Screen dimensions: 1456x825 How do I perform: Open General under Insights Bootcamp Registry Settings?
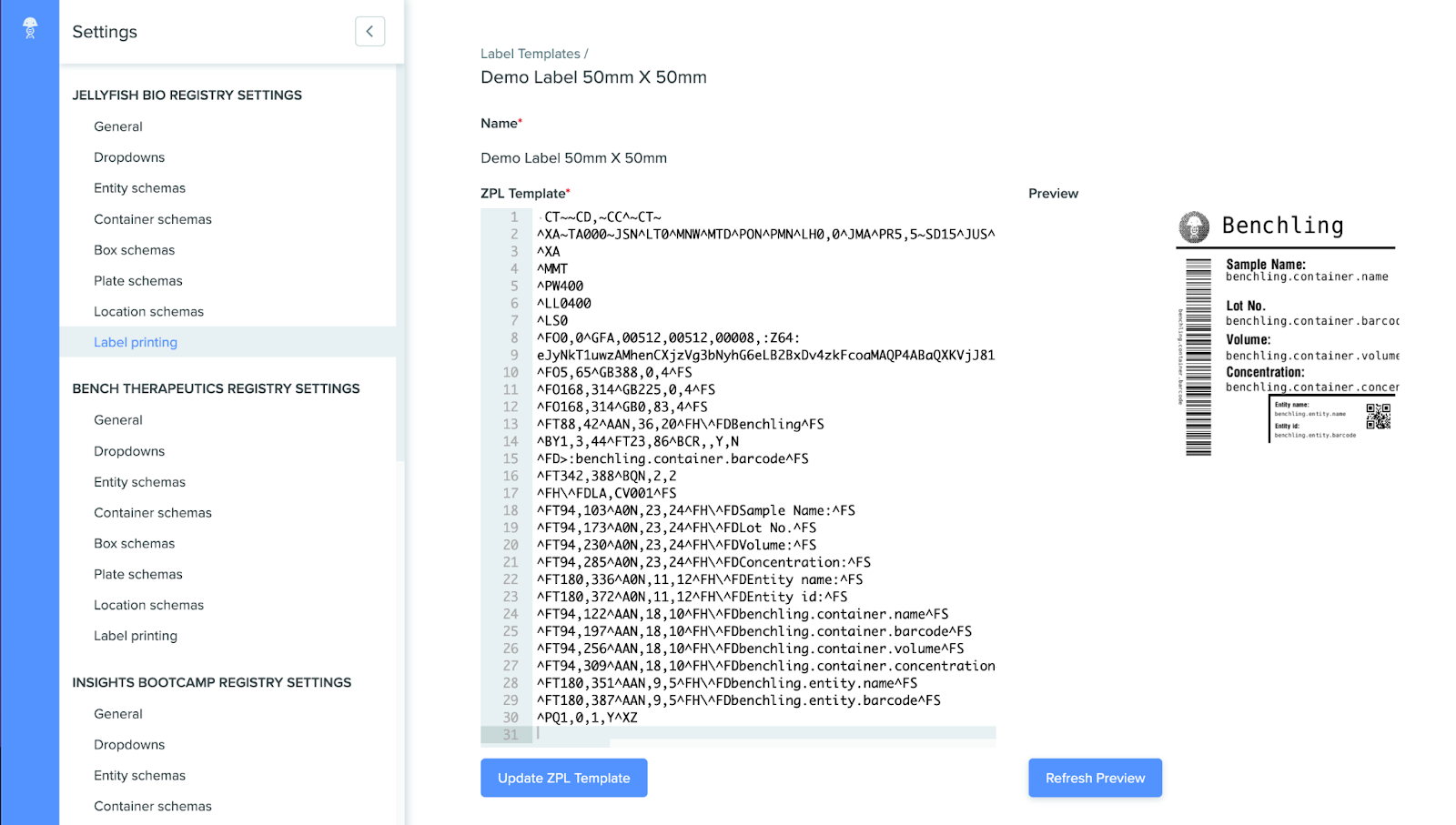118,714
